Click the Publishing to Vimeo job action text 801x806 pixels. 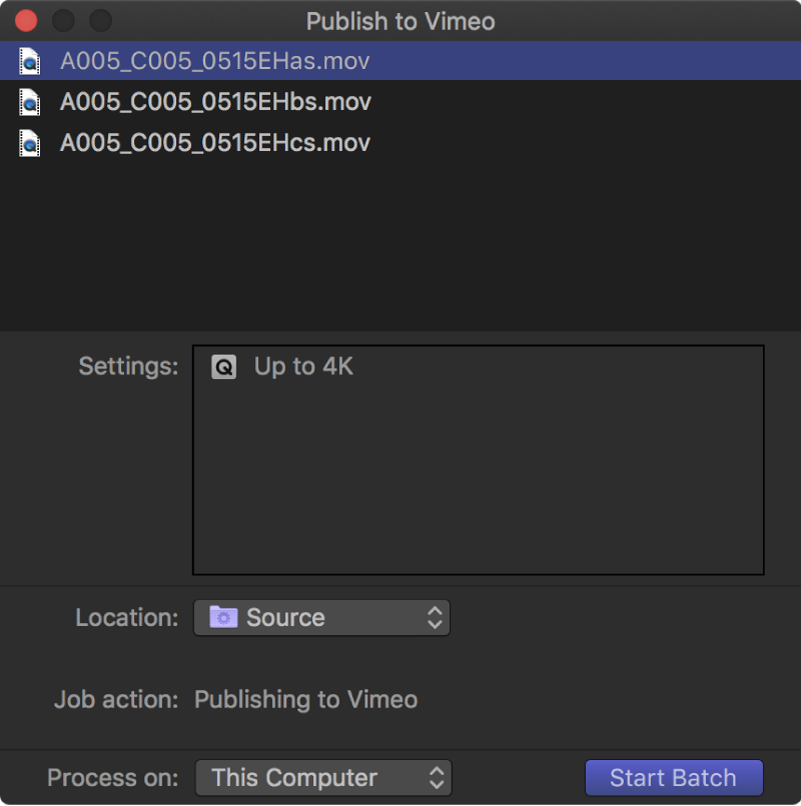tap(306, 699)
